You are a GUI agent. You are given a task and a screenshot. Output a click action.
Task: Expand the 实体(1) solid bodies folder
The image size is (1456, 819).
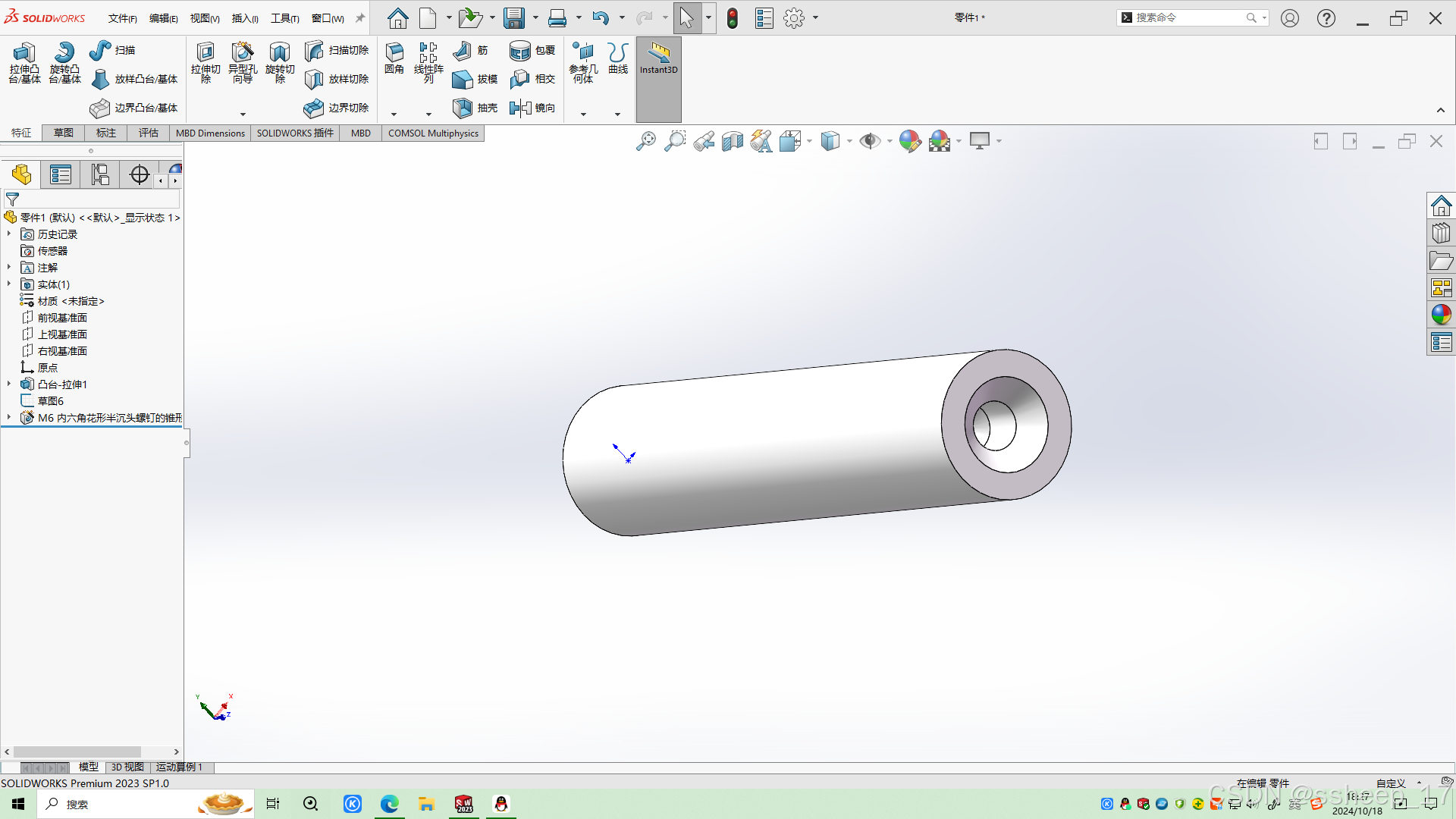point(9,284)
